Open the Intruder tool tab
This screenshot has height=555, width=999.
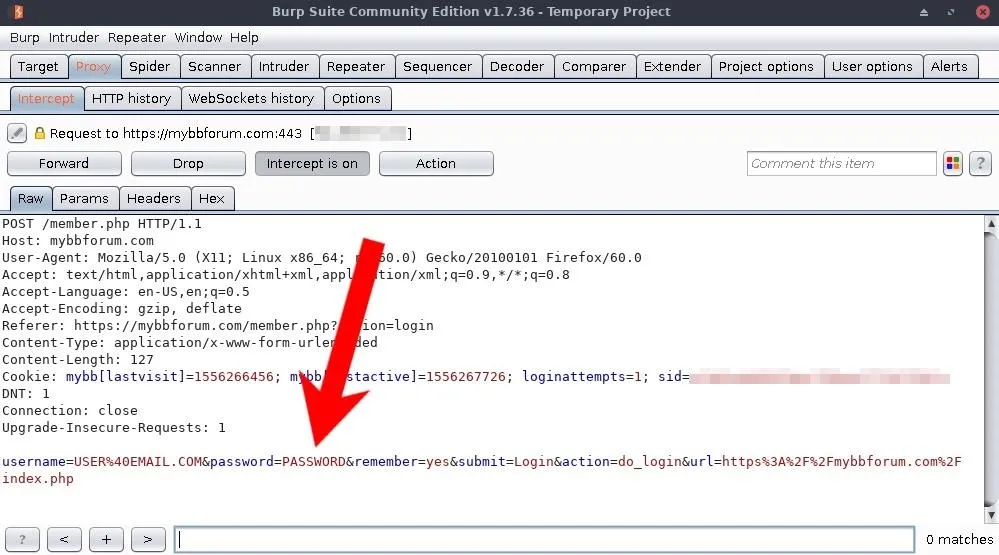coord(284,66)
